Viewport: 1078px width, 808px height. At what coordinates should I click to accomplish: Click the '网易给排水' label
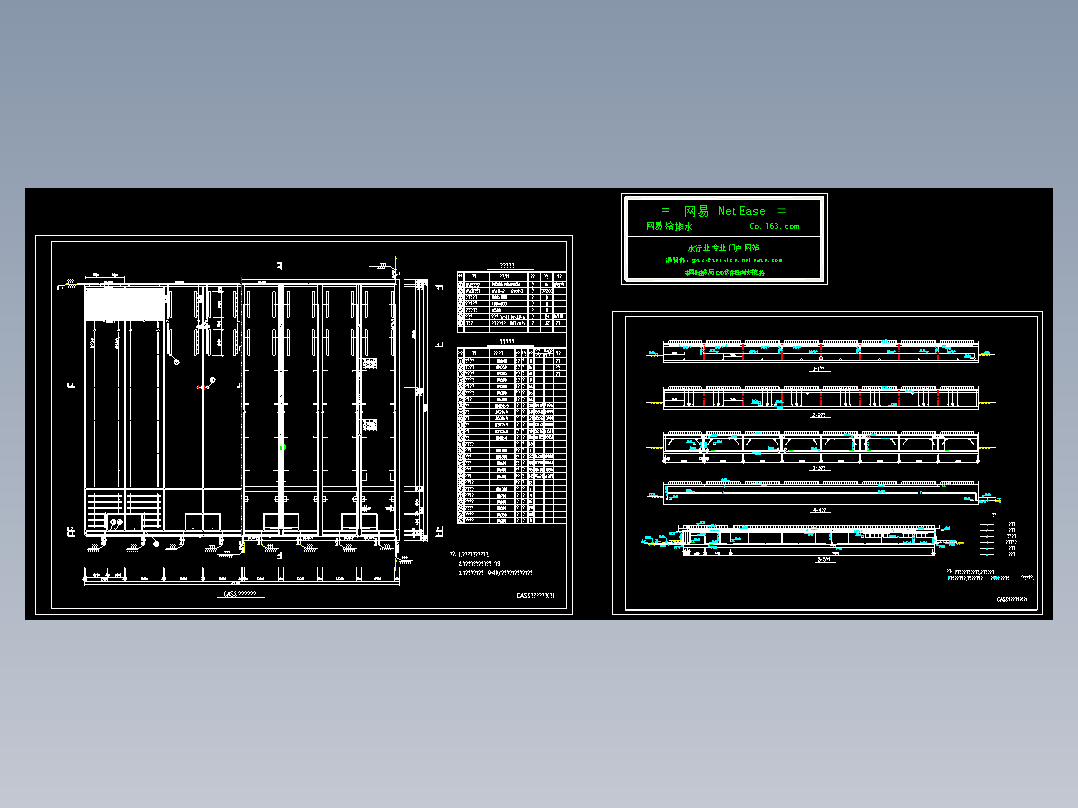coord(669,226)
